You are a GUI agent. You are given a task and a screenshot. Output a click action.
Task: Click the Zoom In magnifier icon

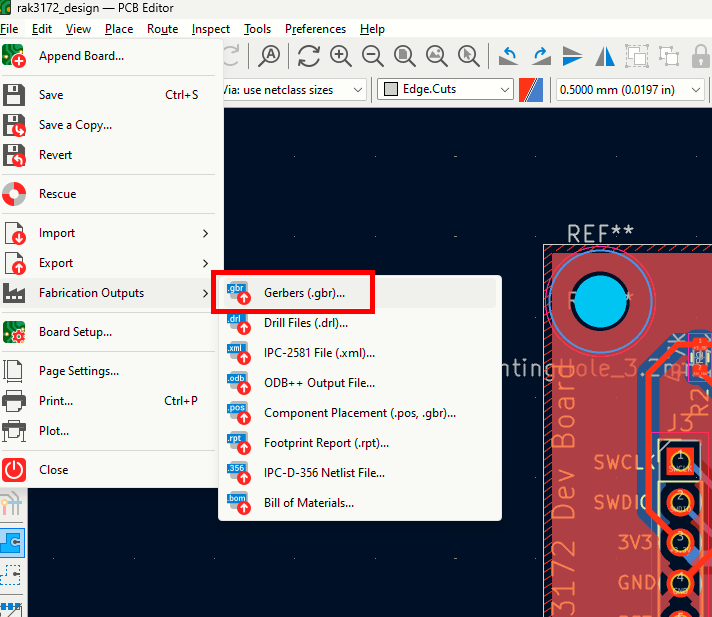[x=341, y=56]
